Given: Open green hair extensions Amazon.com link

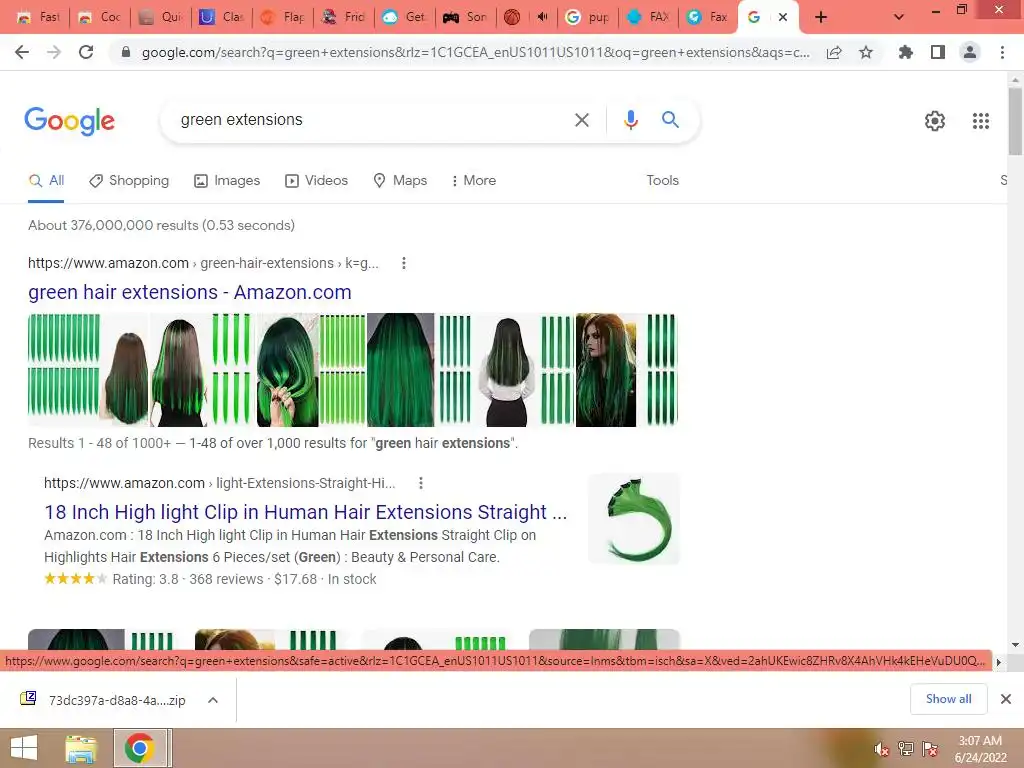Looking at the screenshot, I should tap(189, 293).
